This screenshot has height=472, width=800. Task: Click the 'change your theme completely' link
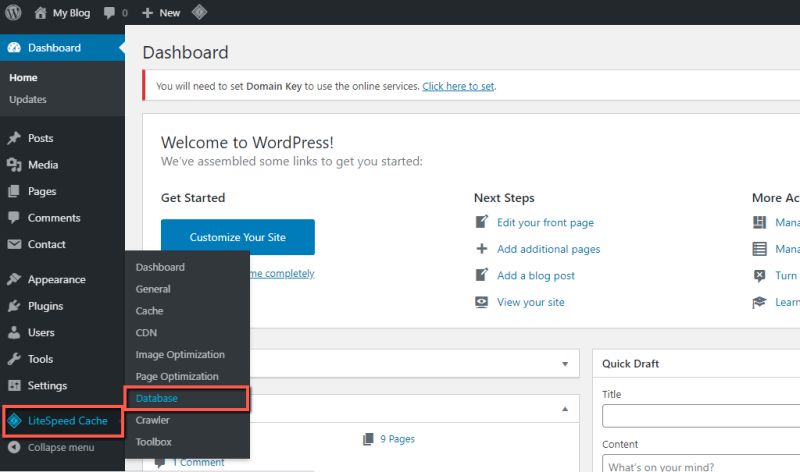pos(282,274)
